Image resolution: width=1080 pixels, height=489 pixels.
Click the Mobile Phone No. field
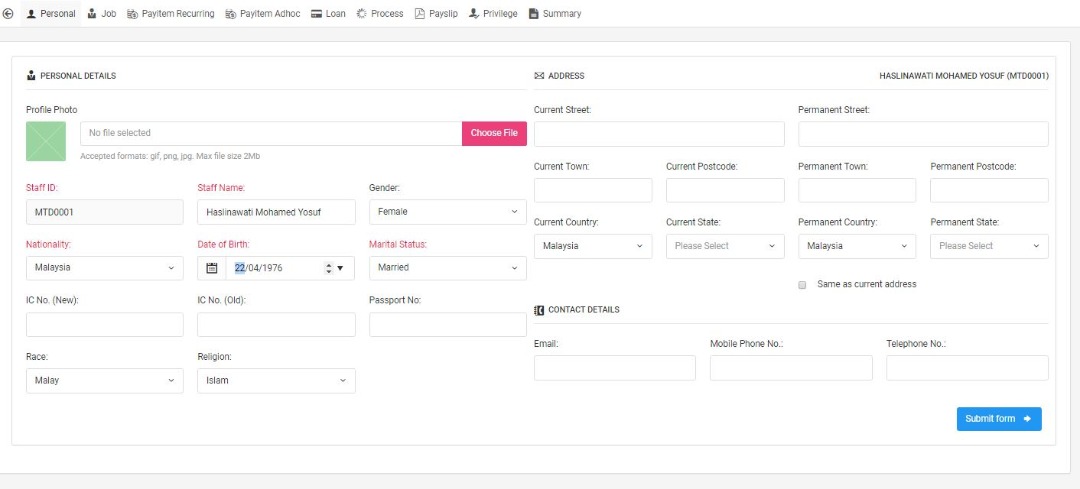point(791,368)
